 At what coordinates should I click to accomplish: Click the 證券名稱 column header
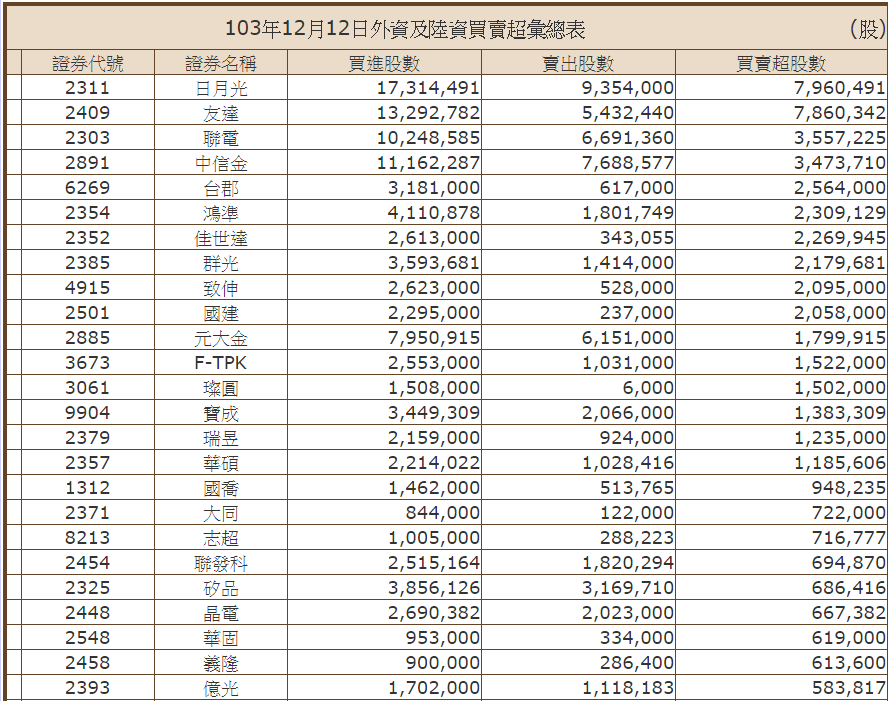click(x=221, y=63)
